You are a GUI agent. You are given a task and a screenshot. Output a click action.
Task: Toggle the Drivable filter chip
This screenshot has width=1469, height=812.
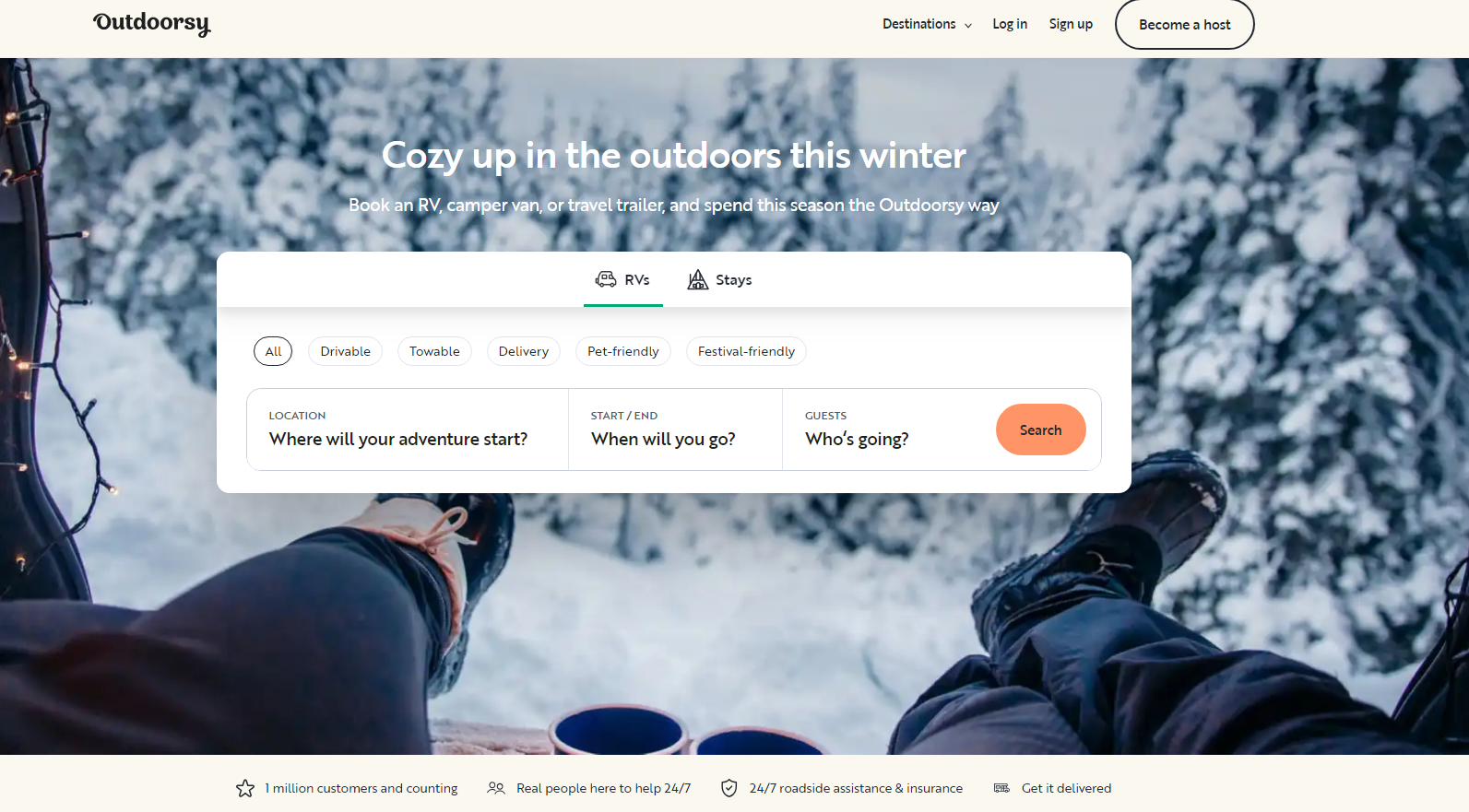[346, 351]
